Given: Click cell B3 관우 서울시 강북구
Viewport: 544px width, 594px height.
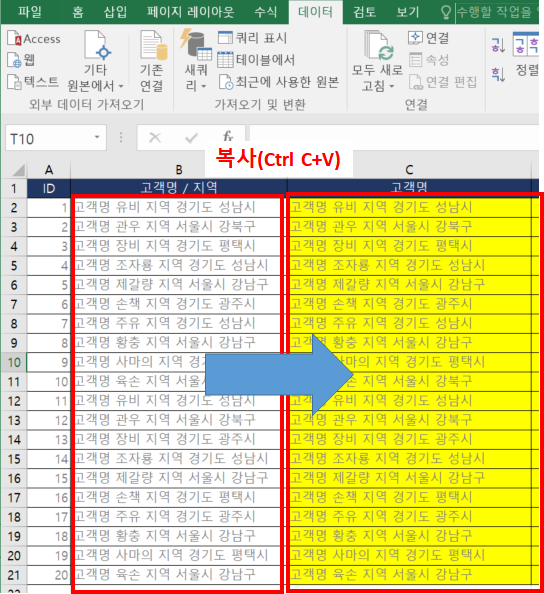Looking at the screenshot, I should pos(179,227).
